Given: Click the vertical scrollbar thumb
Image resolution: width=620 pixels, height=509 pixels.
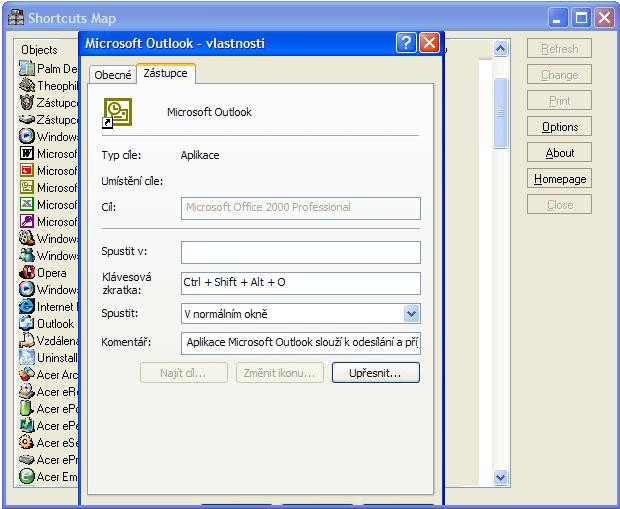Looking at the screenshot, I should point(501,113).
